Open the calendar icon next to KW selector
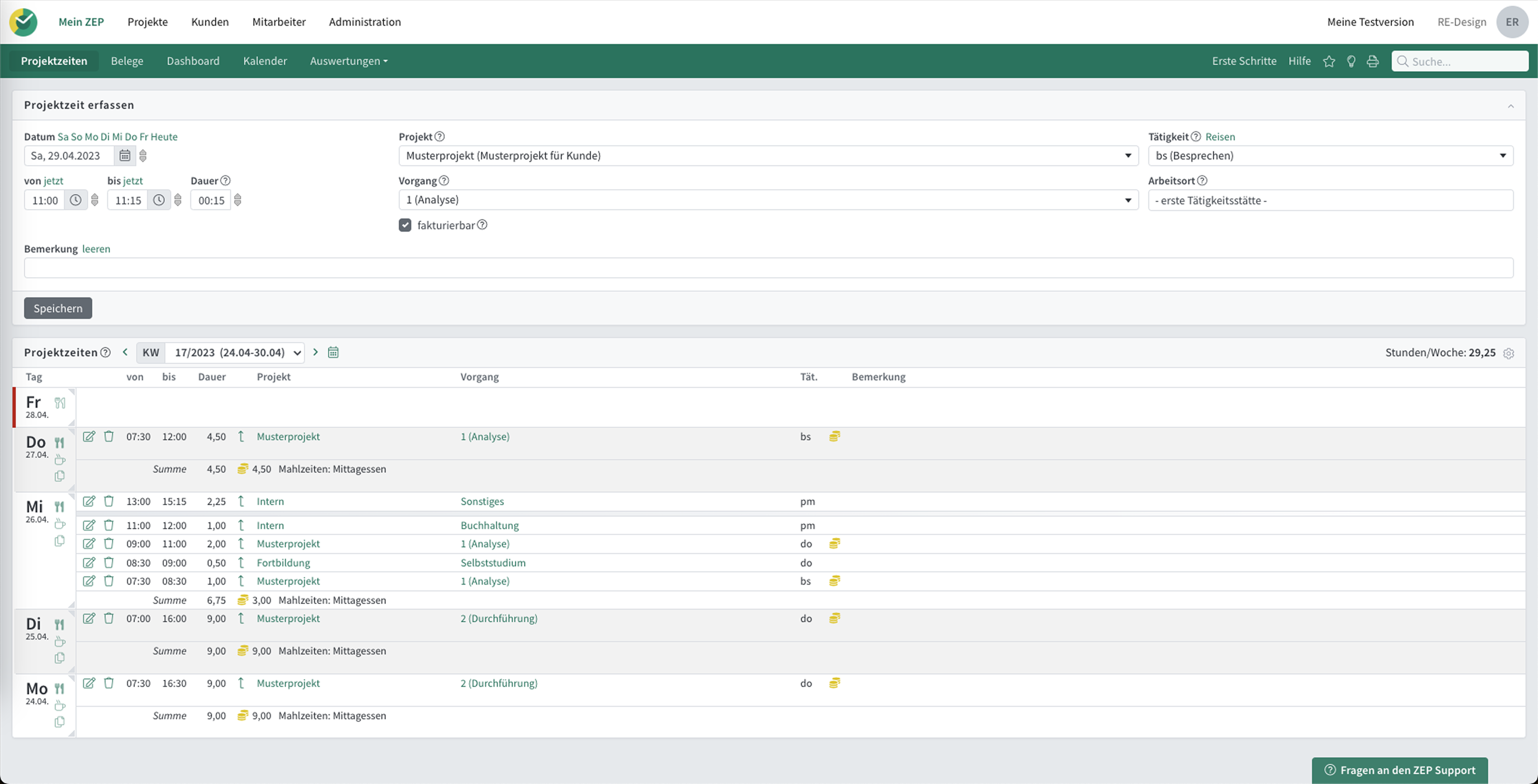This screenshot has width=1538, height=784. 333,352
